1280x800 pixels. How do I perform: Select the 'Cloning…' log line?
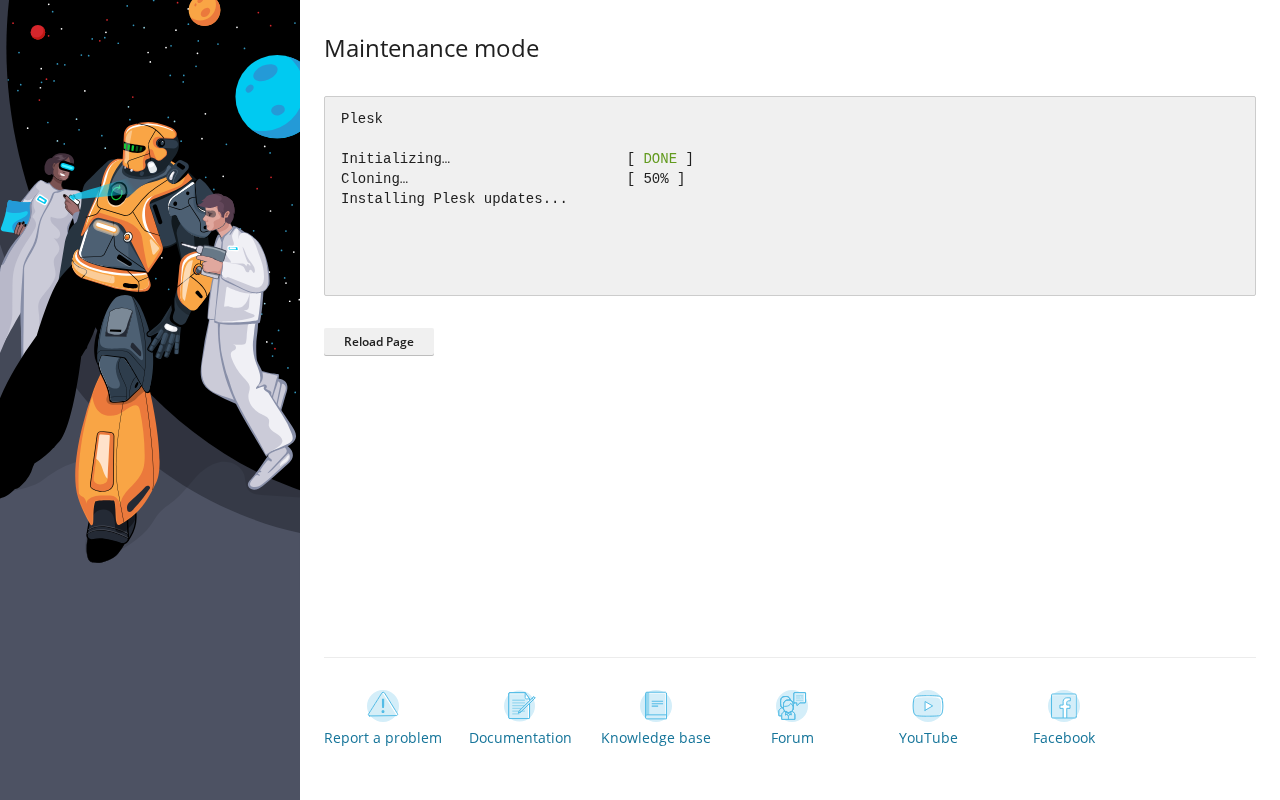pyautogui.click(x=513, y=179)
